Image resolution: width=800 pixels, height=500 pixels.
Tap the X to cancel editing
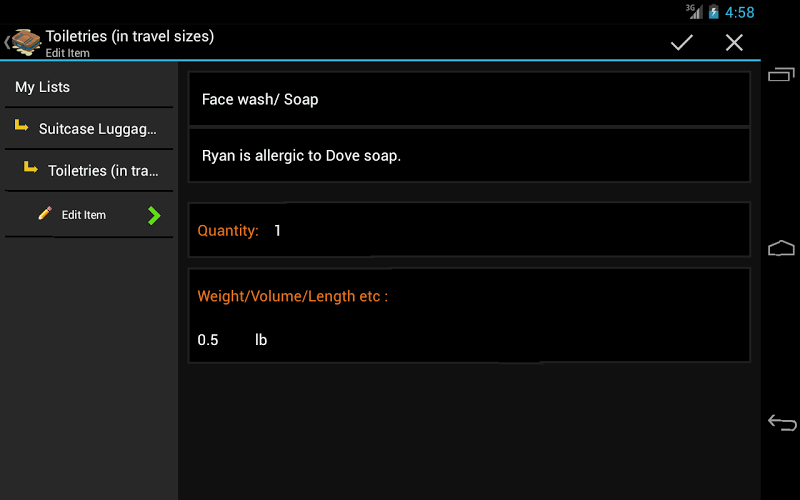point(734,42)
